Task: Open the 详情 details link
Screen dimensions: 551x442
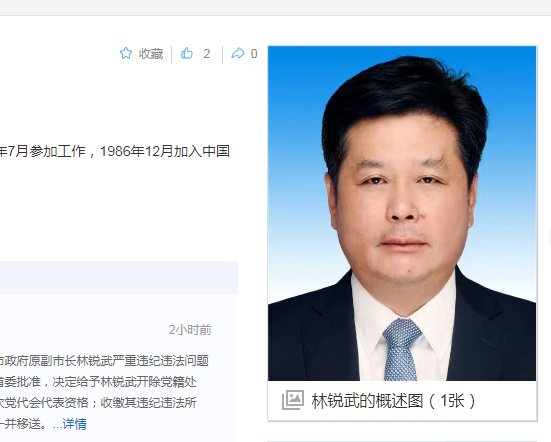Action: point(74,424)
